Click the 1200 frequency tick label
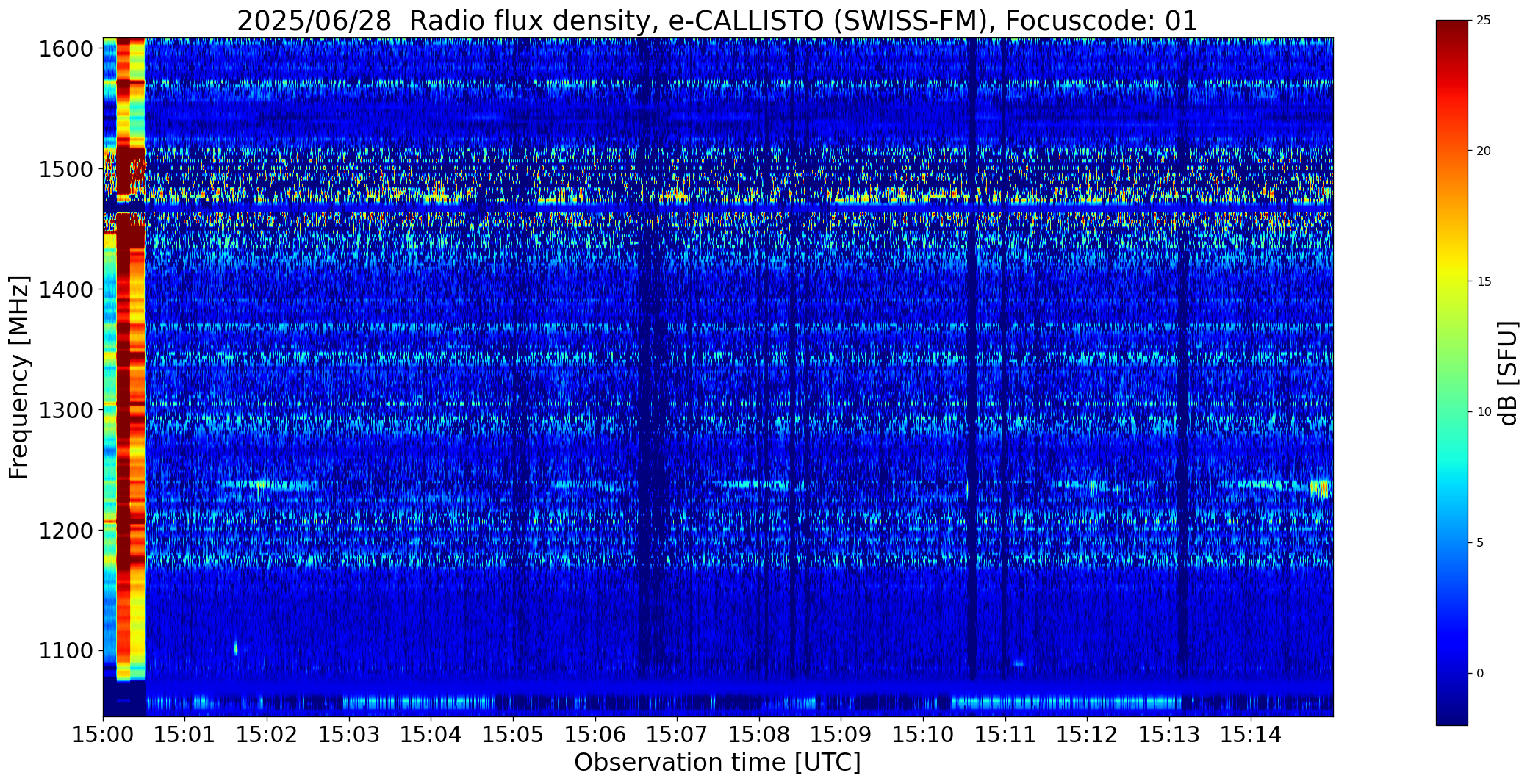Viewport: 1530px width, 784px height. [66, 531]
